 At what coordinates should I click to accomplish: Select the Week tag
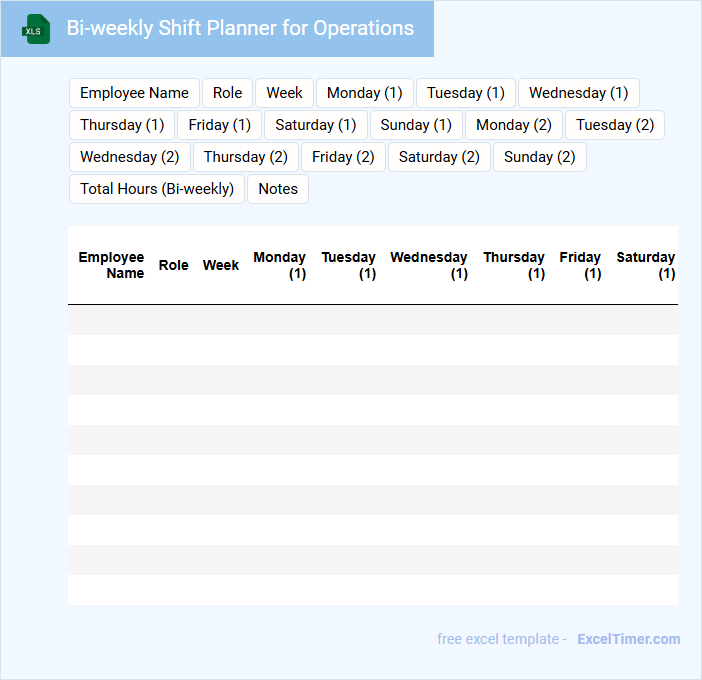tap(284, 93)
